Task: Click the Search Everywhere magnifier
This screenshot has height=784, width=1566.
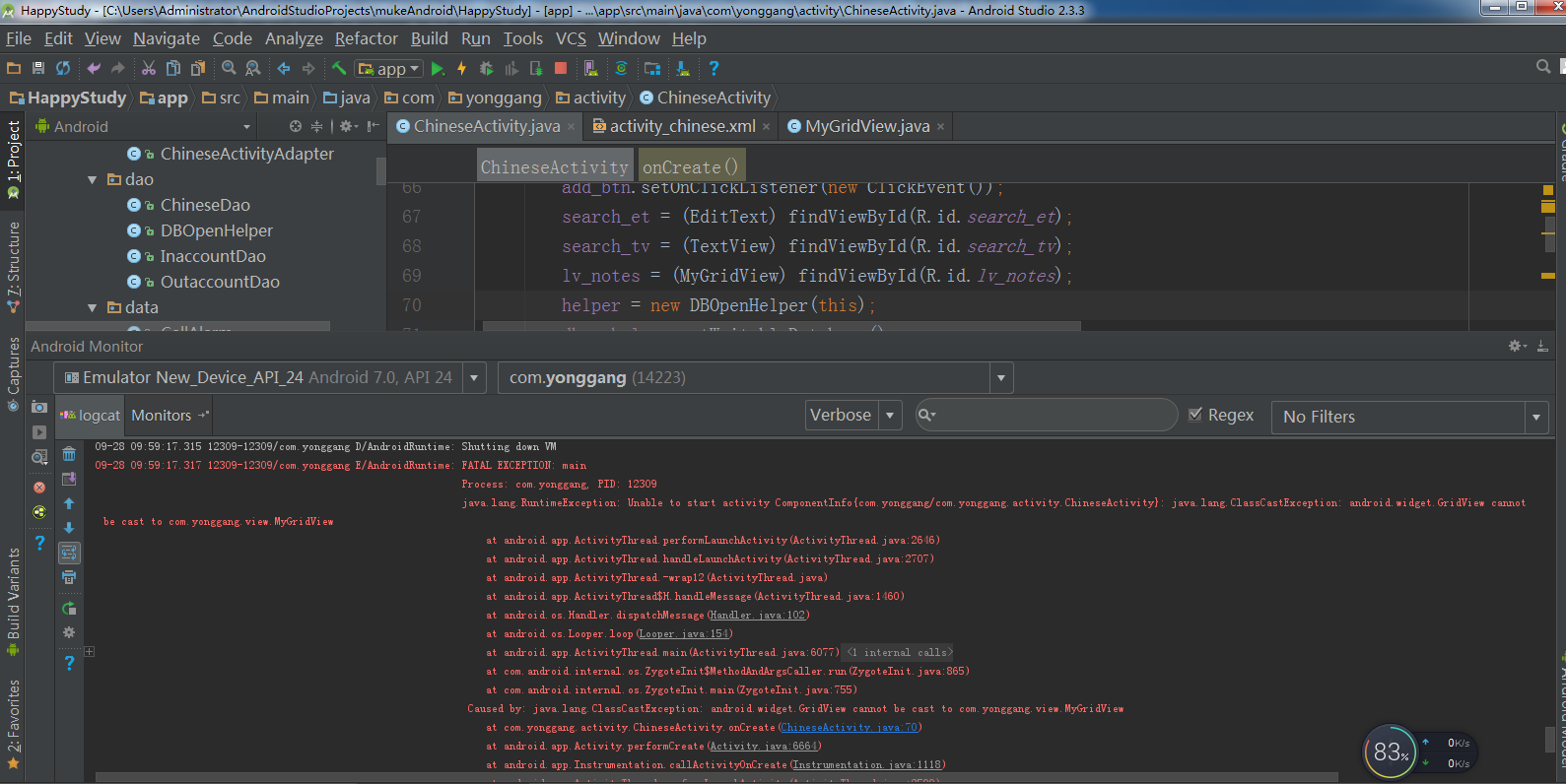Action: [x=1543, y=67]
